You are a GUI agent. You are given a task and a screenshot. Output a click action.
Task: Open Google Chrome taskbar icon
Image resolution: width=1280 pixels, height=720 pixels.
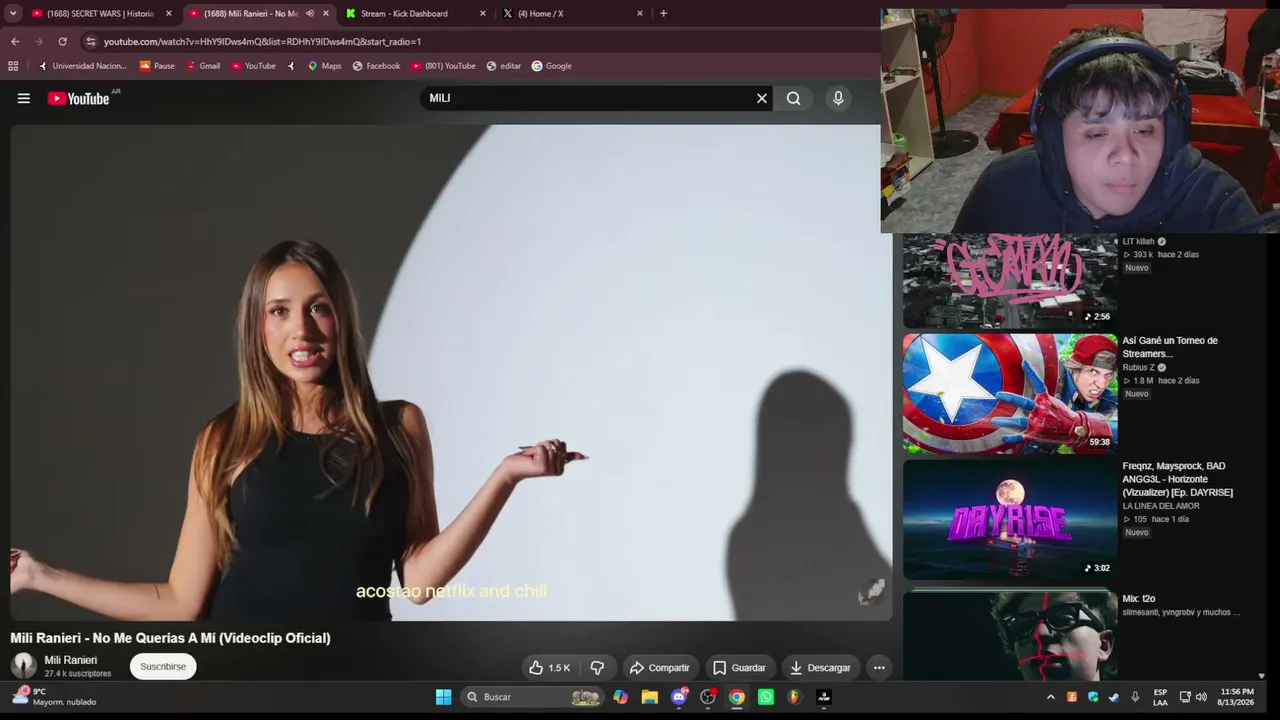[737, 697]
